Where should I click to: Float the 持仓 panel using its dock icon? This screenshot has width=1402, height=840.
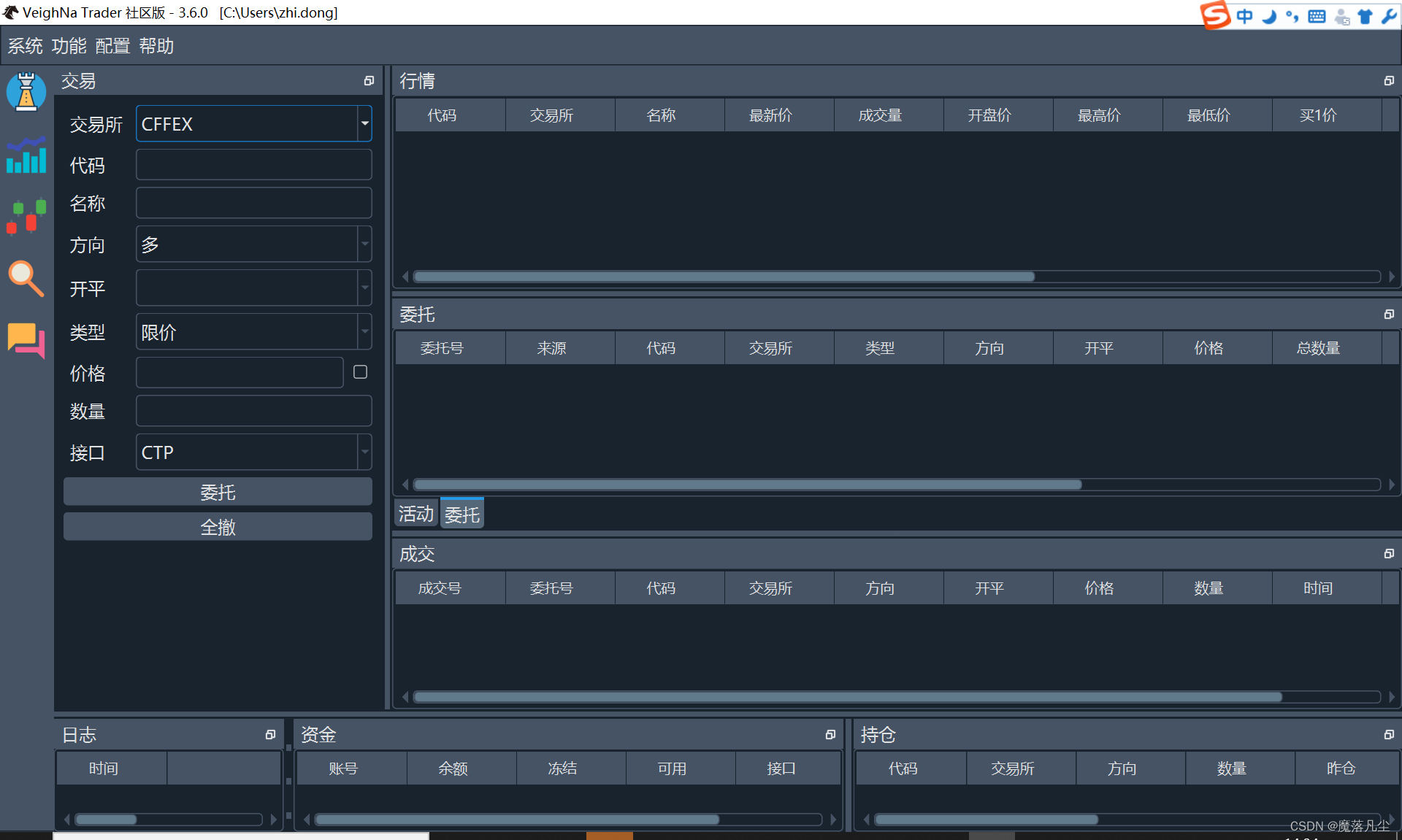coord(1388,734)
